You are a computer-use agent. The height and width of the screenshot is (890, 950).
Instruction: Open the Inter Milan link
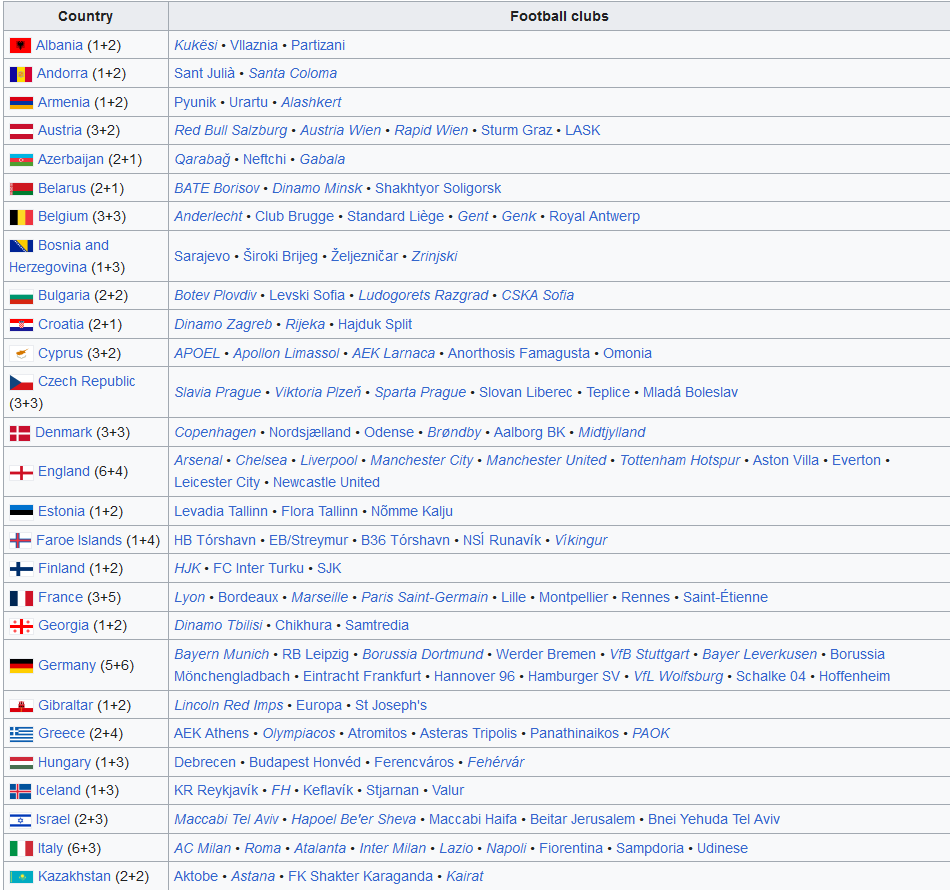(x=393, y=848)
